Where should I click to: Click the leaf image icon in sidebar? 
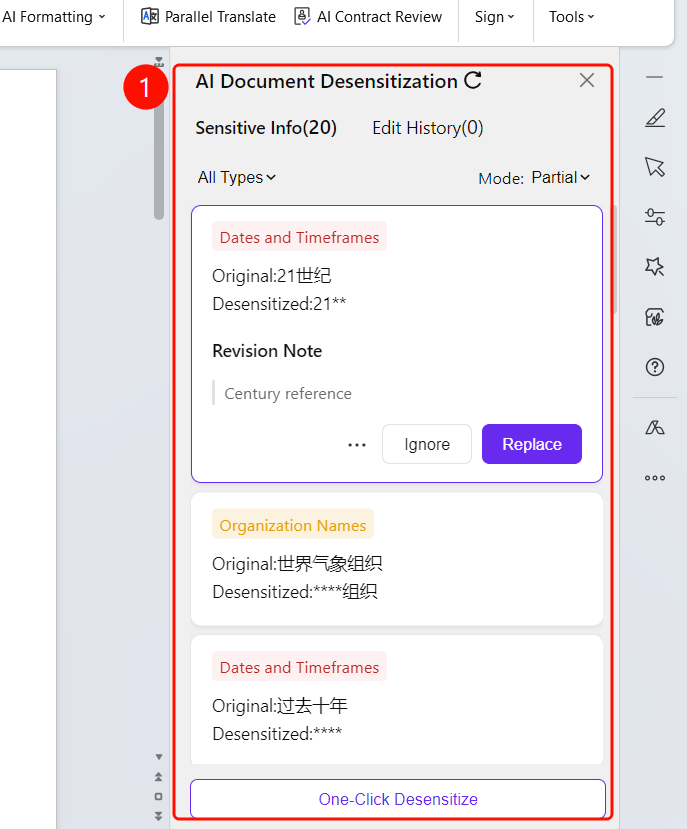tap(655, 317)
